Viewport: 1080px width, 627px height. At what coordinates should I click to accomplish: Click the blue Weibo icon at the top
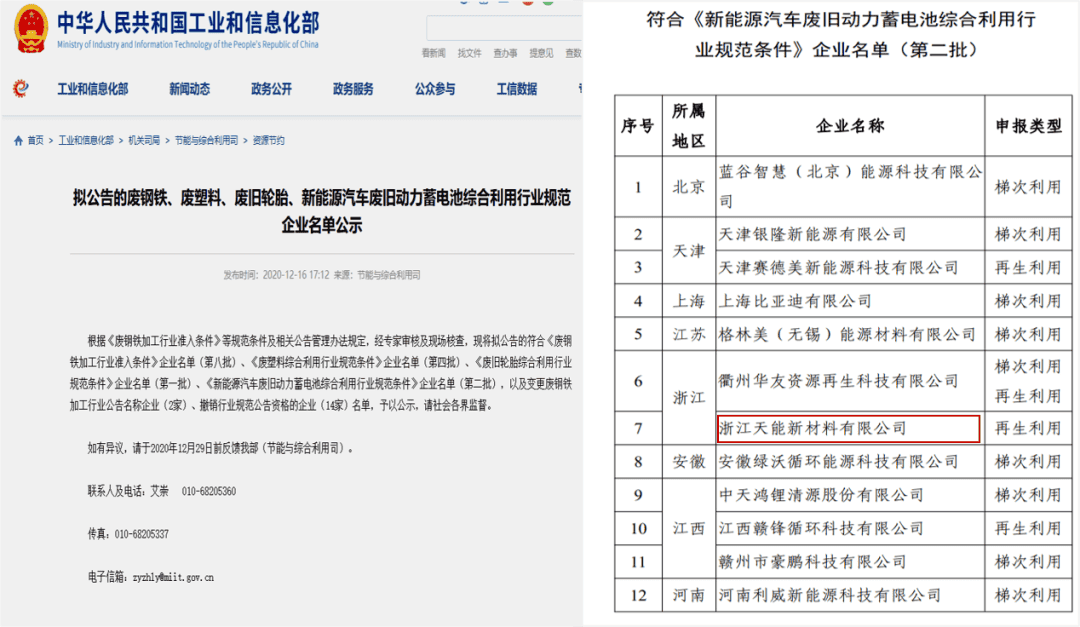pyautogui.click(x=463, y=4)
